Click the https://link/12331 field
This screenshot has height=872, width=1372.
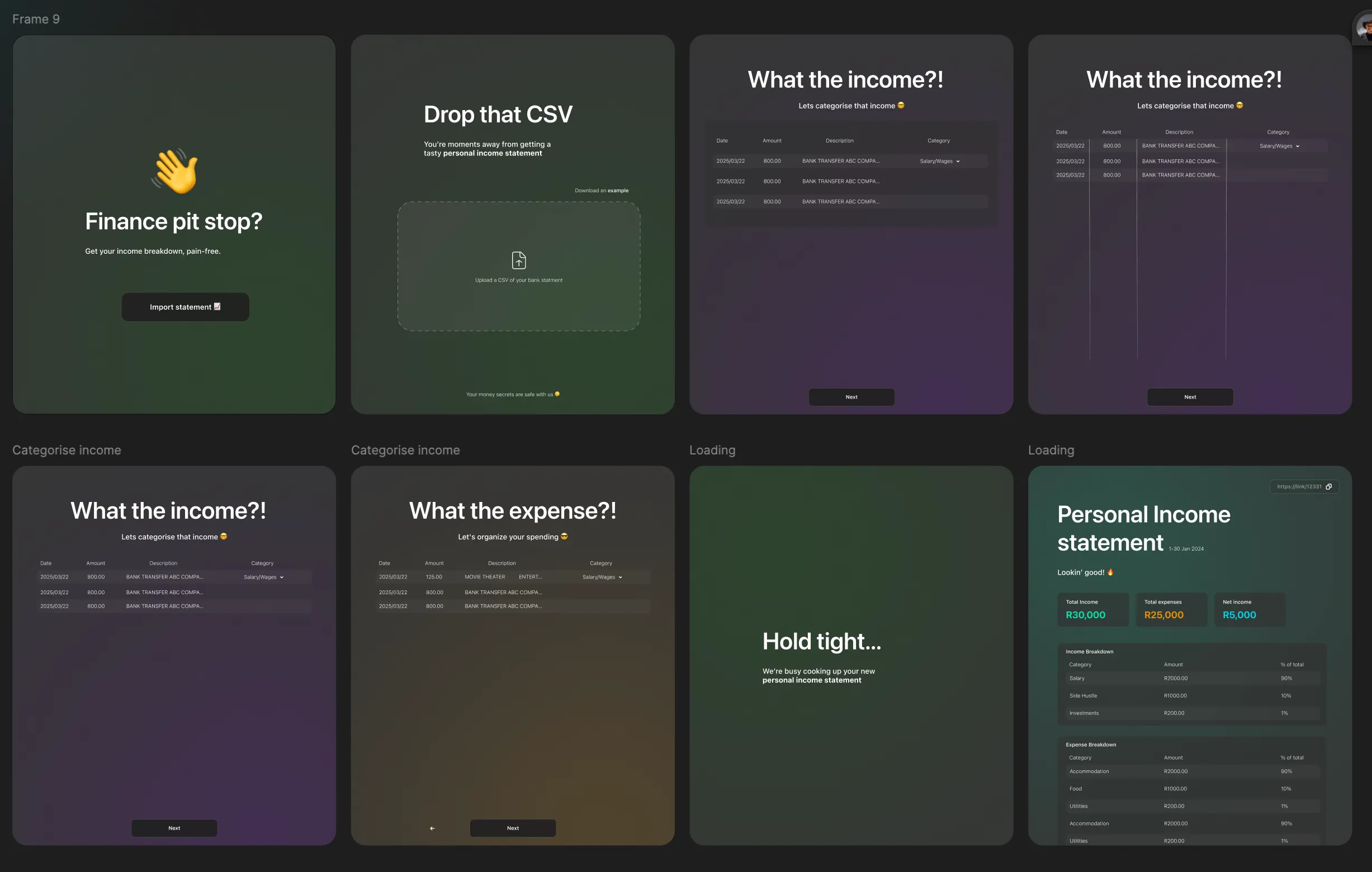[x=1299, y=486]
